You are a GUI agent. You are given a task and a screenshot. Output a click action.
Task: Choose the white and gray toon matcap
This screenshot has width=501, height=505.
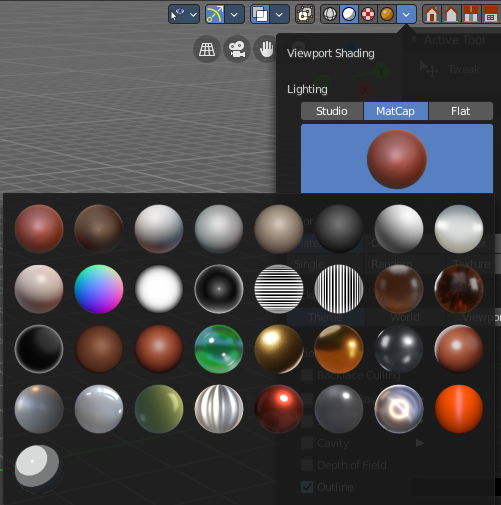(x=39, y=469)
